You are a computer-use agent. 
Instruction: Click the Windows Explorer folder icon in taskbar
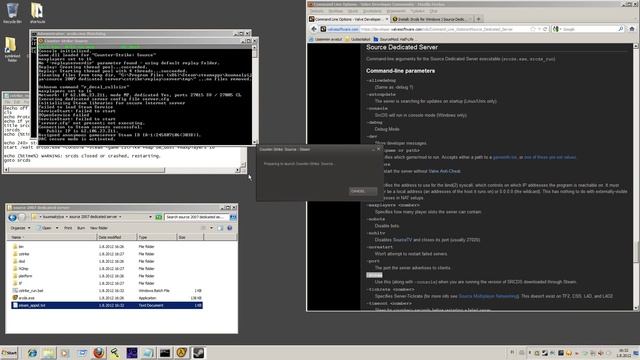click(49, 353)
